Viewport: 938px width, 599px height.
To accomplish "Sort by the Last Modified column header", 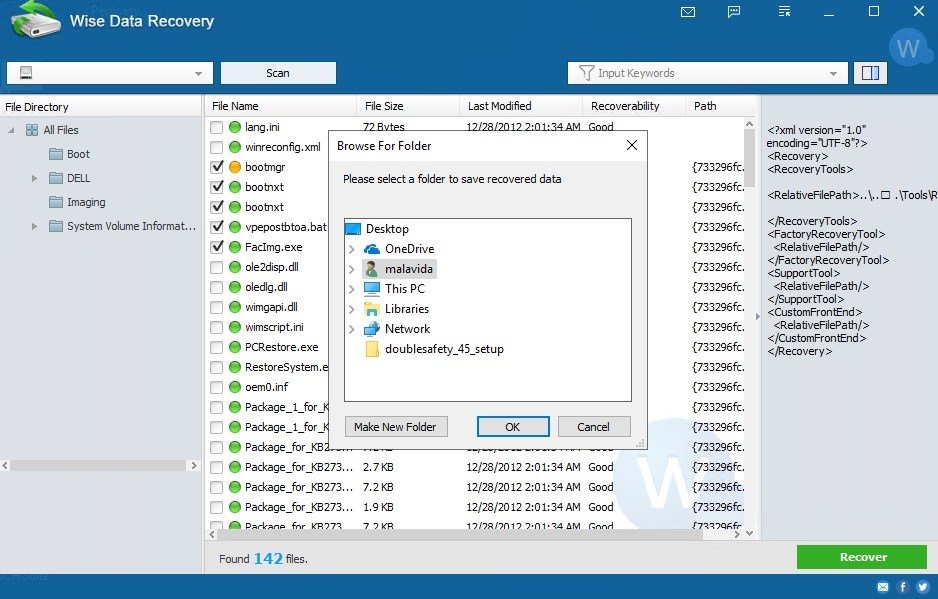I will tap(521, 106).
